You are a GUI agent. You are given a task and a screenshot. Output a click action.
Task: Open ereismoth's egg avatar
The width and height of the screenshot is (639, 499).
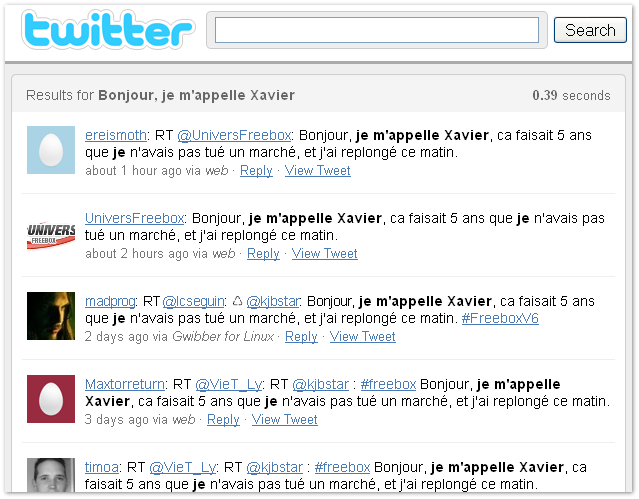coord(51,150)
